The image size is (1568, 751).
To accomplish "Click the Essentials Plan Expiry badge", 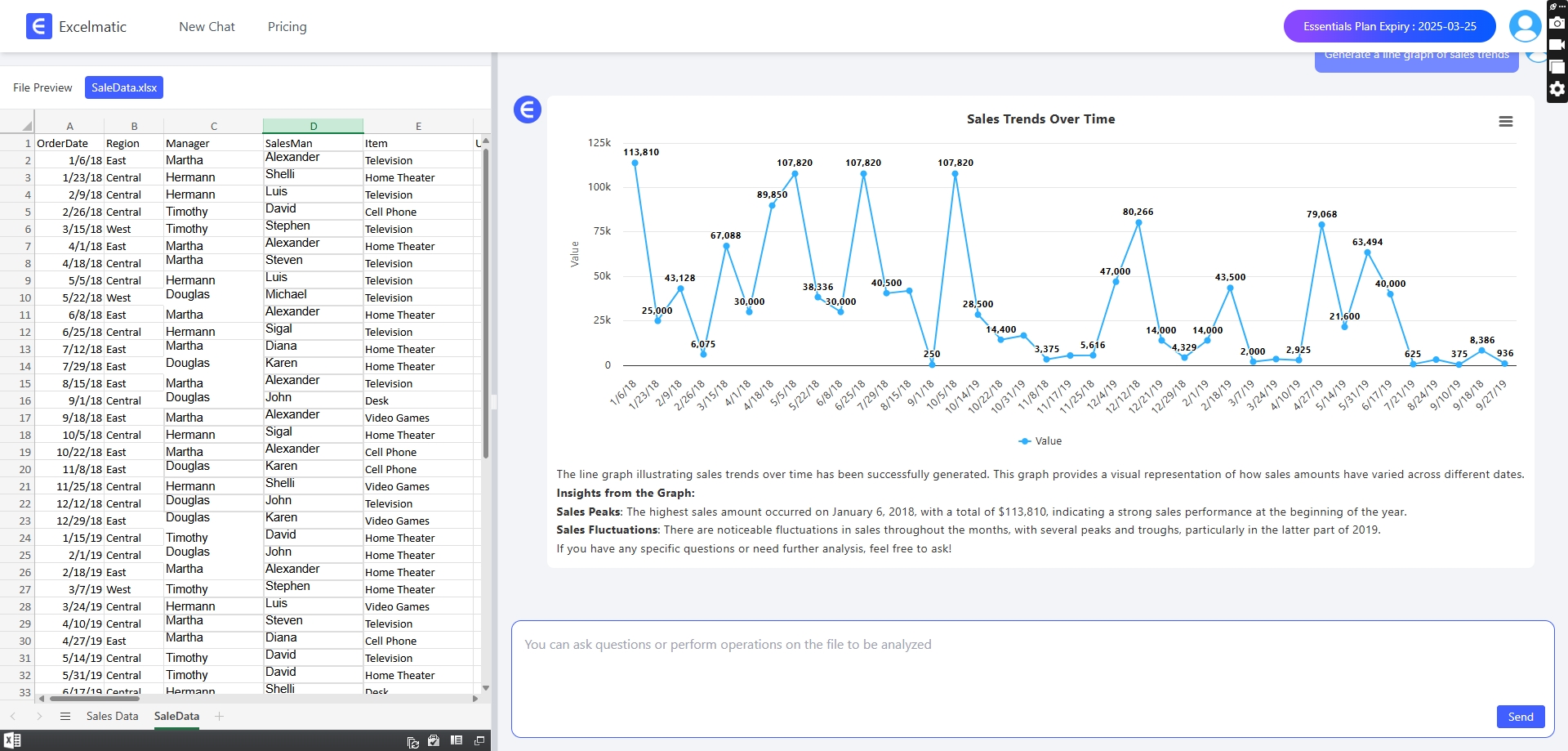I will click(1389, 26).
